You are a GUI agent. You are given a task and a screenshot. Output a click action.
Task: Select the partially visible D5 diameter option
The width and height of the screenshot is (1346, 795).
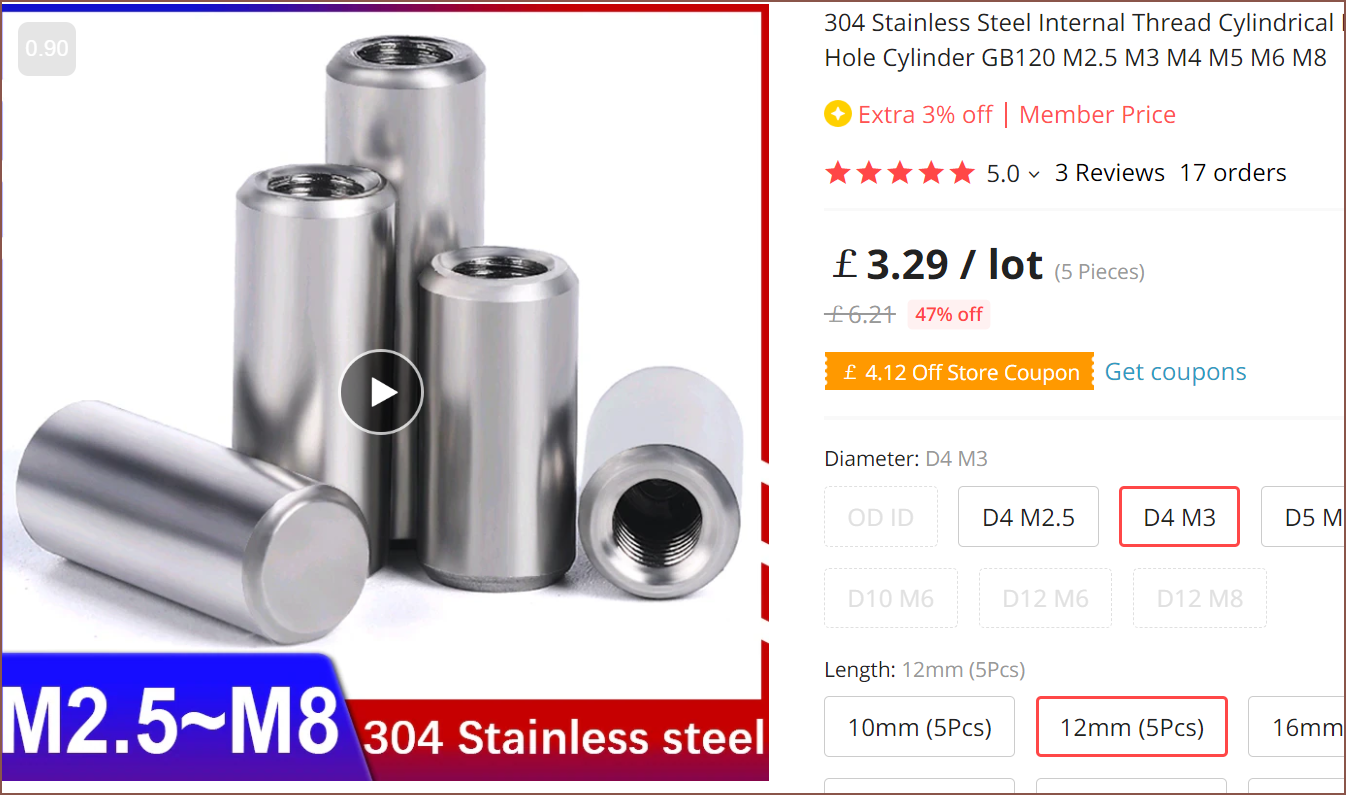click(1303, 517)
